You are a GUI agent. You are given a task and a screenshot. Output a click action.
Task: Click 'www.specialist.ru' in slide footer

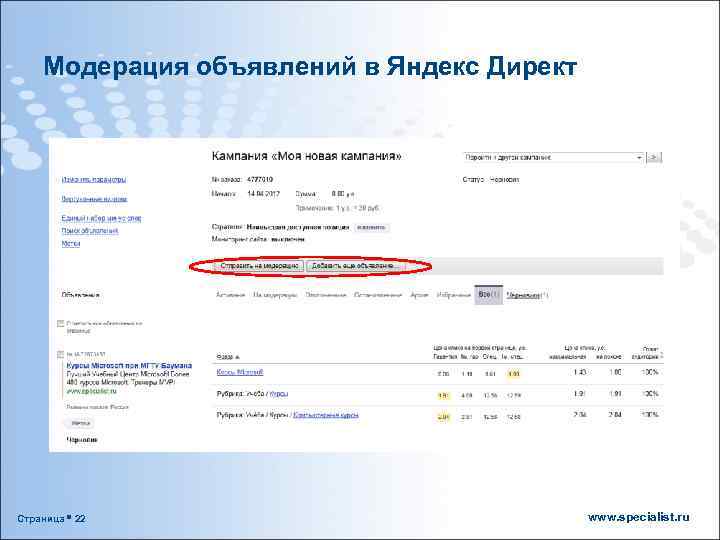(638, 517)
